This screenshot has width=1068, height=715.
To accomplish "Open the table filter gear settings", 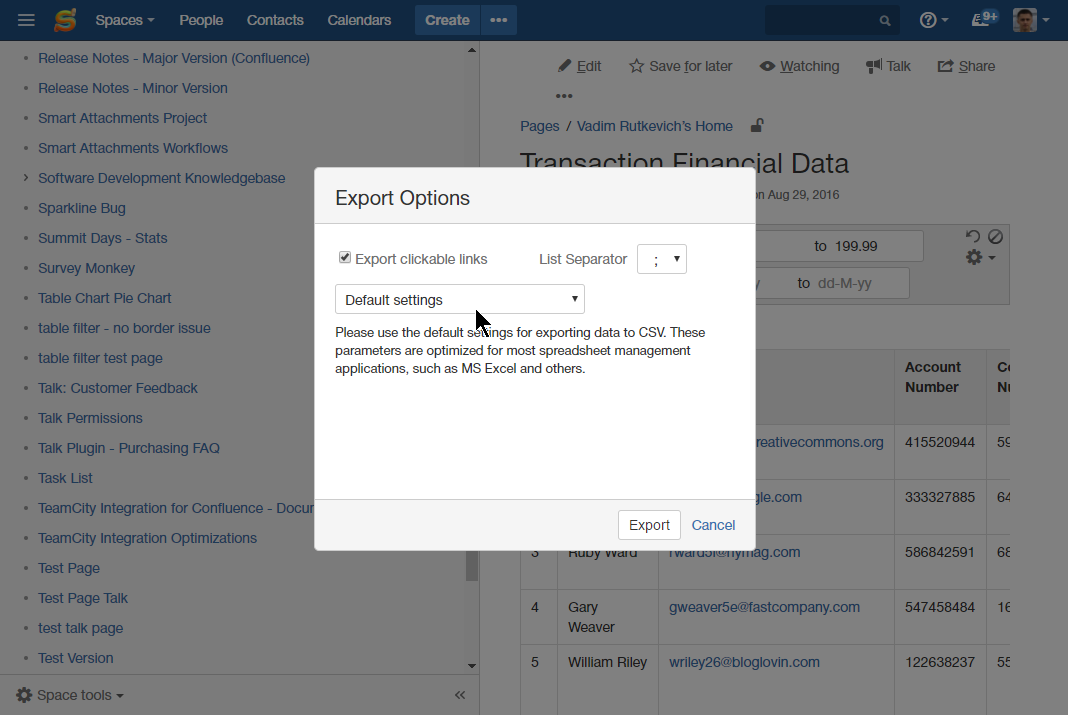I will 979,258.
